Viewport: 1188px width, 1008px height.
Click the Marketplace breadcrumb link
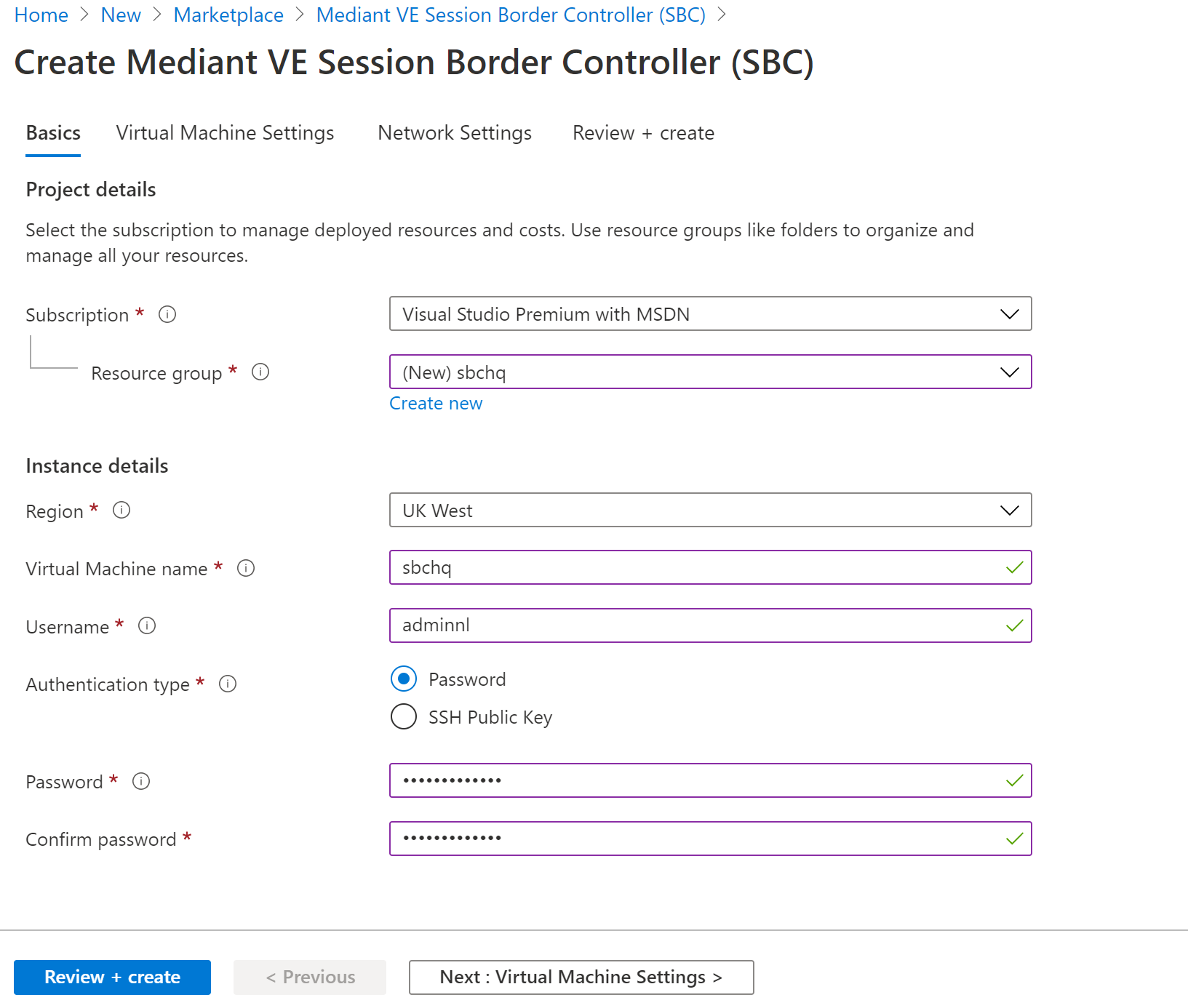click(x=228, y=15)
